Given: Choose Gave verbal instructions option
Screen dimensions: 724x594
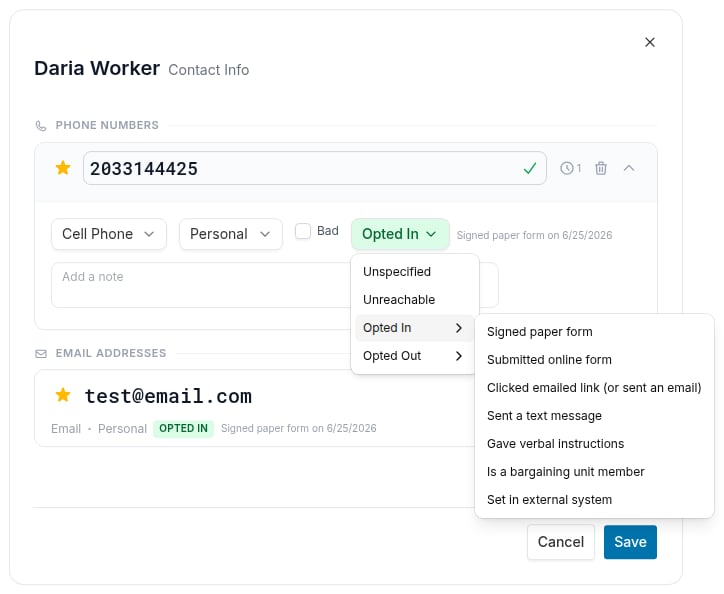Looking at the screenshot, I should tap(594, 444).
